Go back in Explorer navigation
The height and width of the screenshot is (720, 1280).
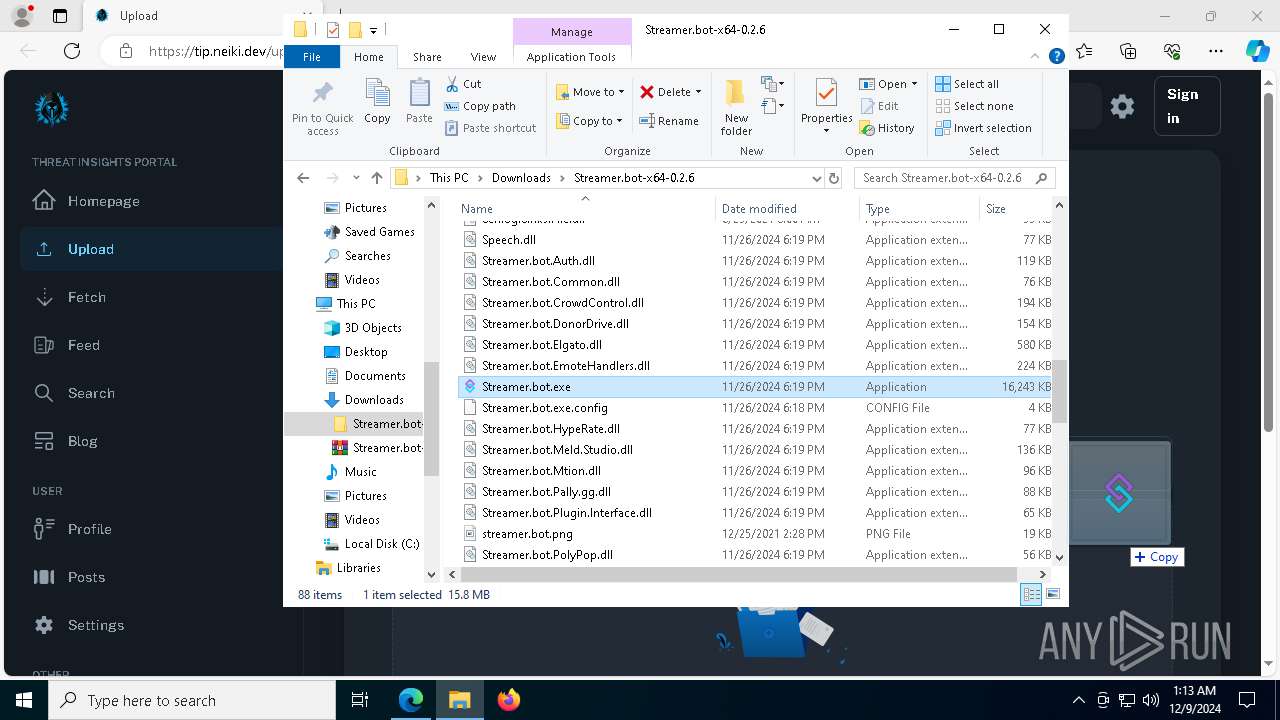[303, 178]
